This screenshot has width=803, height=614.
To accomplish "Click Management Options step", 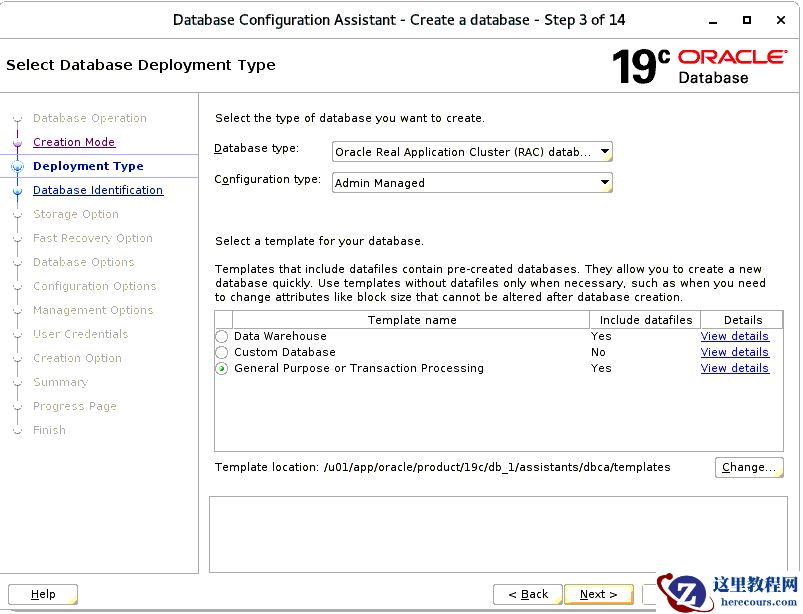I will 93,310.
